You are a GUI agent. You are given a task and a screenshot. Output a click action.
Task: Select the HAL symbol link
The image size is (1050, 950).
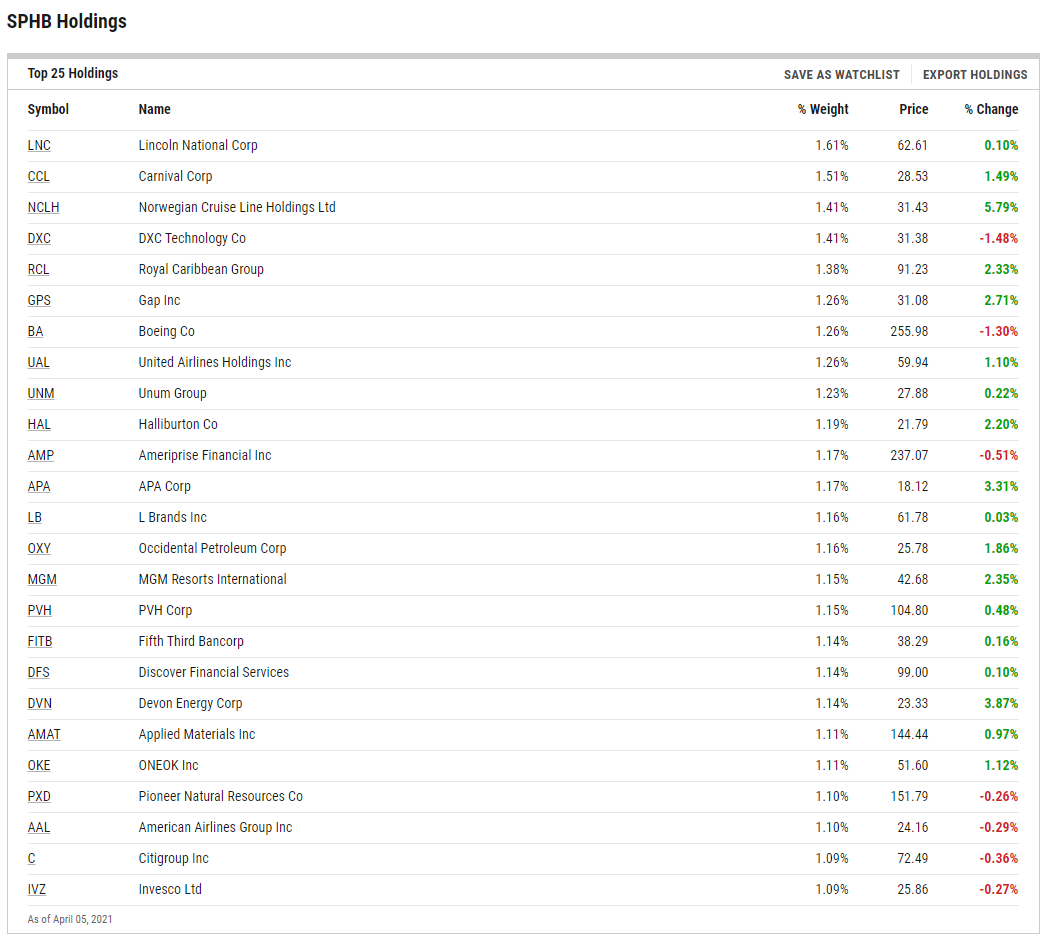[39, 424]
